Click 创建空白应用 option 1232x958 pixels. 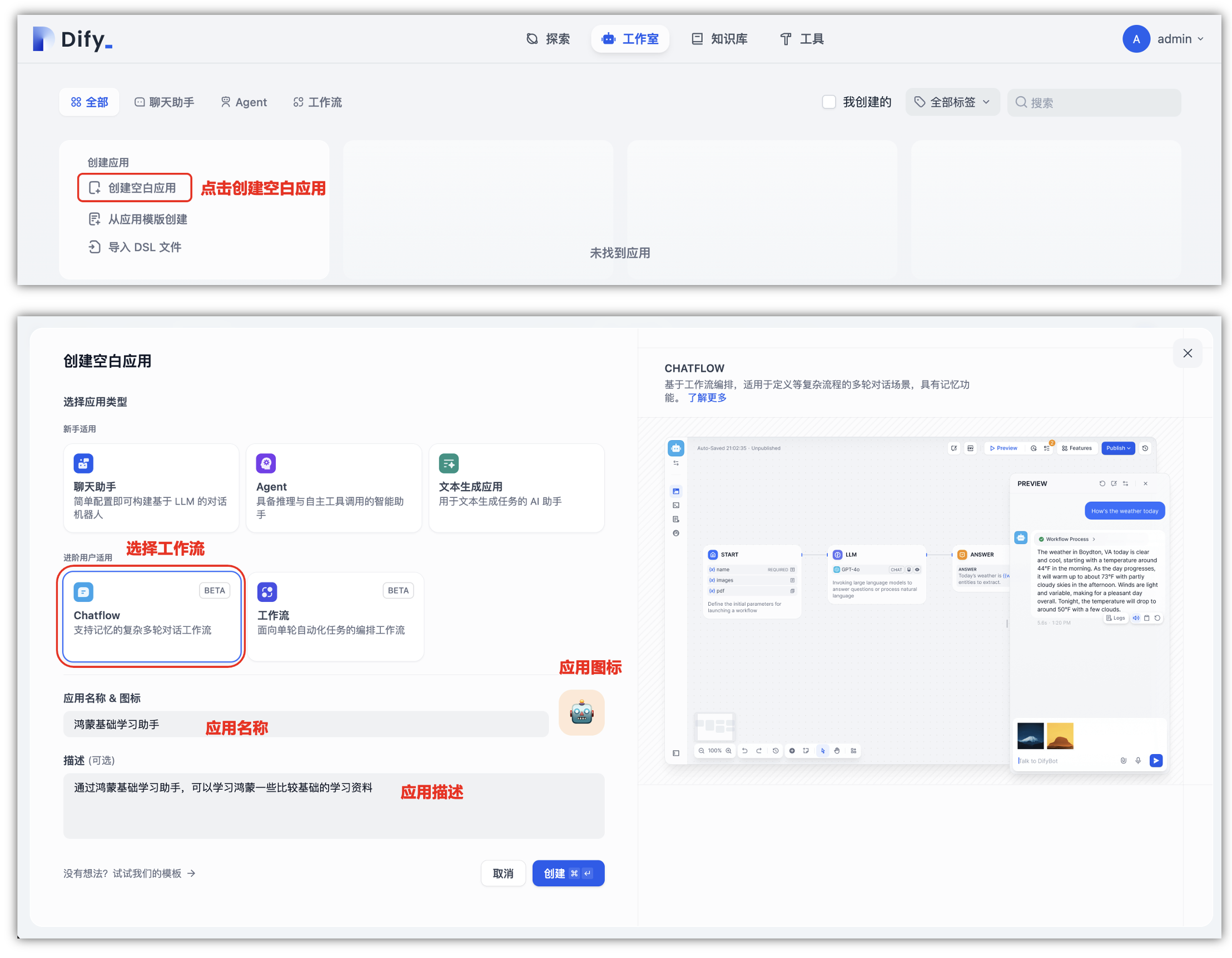coord(135,188)
